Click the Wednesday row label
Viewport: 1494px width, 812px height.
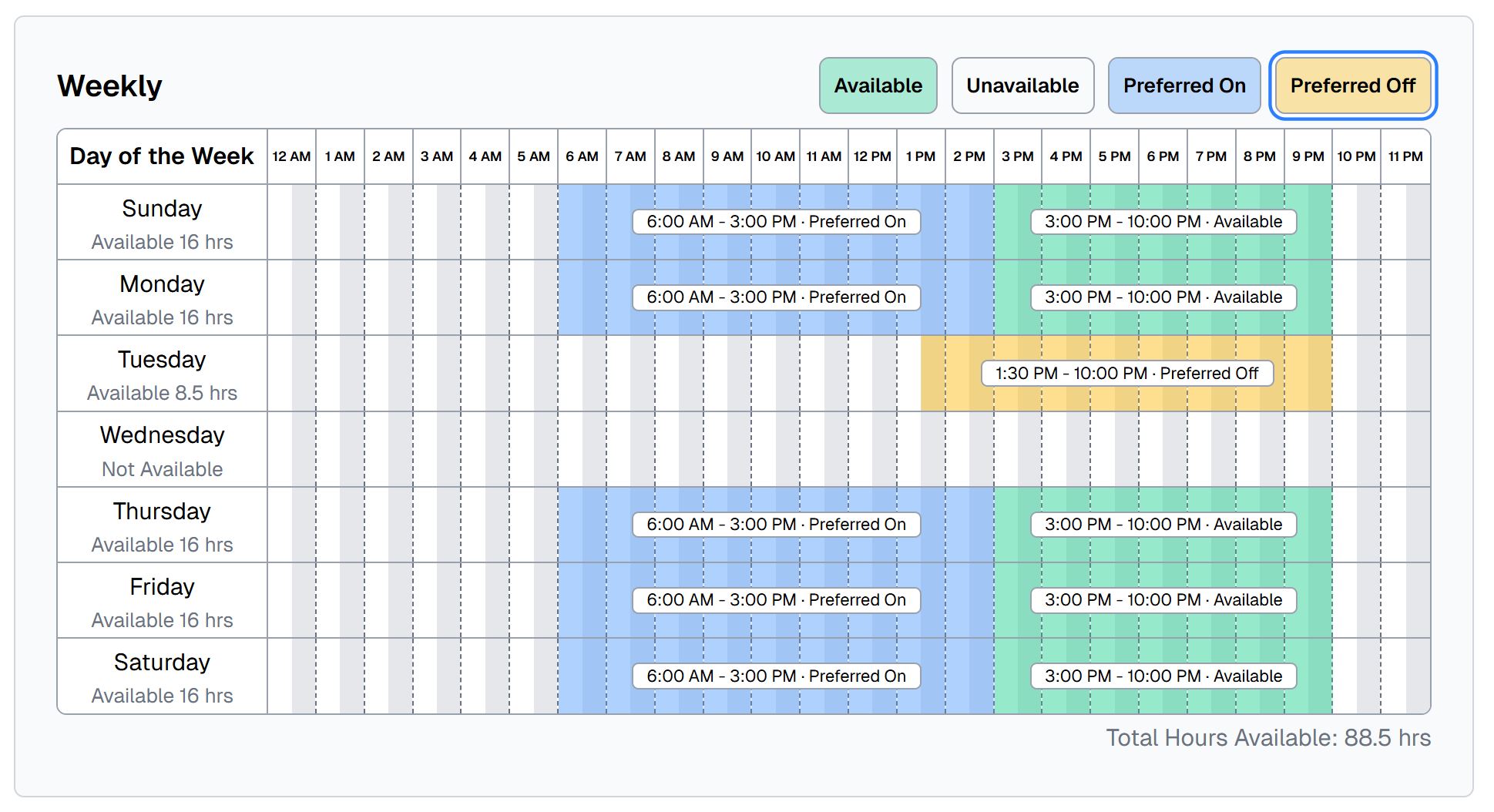(x=162, y=435)
